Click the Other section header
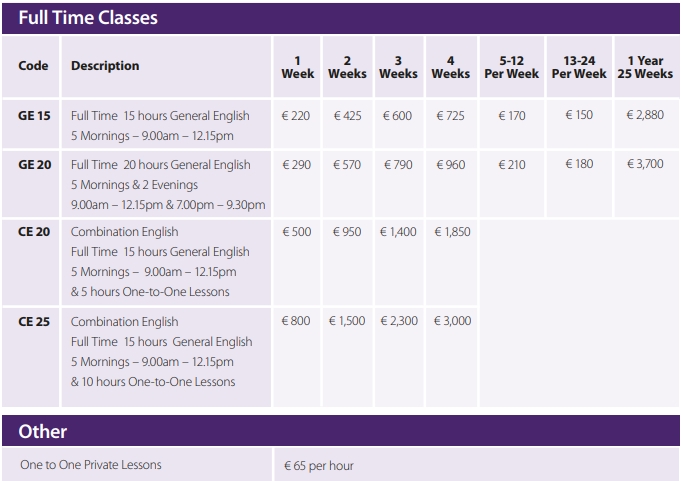681x481 pixels. click(43, 432)
